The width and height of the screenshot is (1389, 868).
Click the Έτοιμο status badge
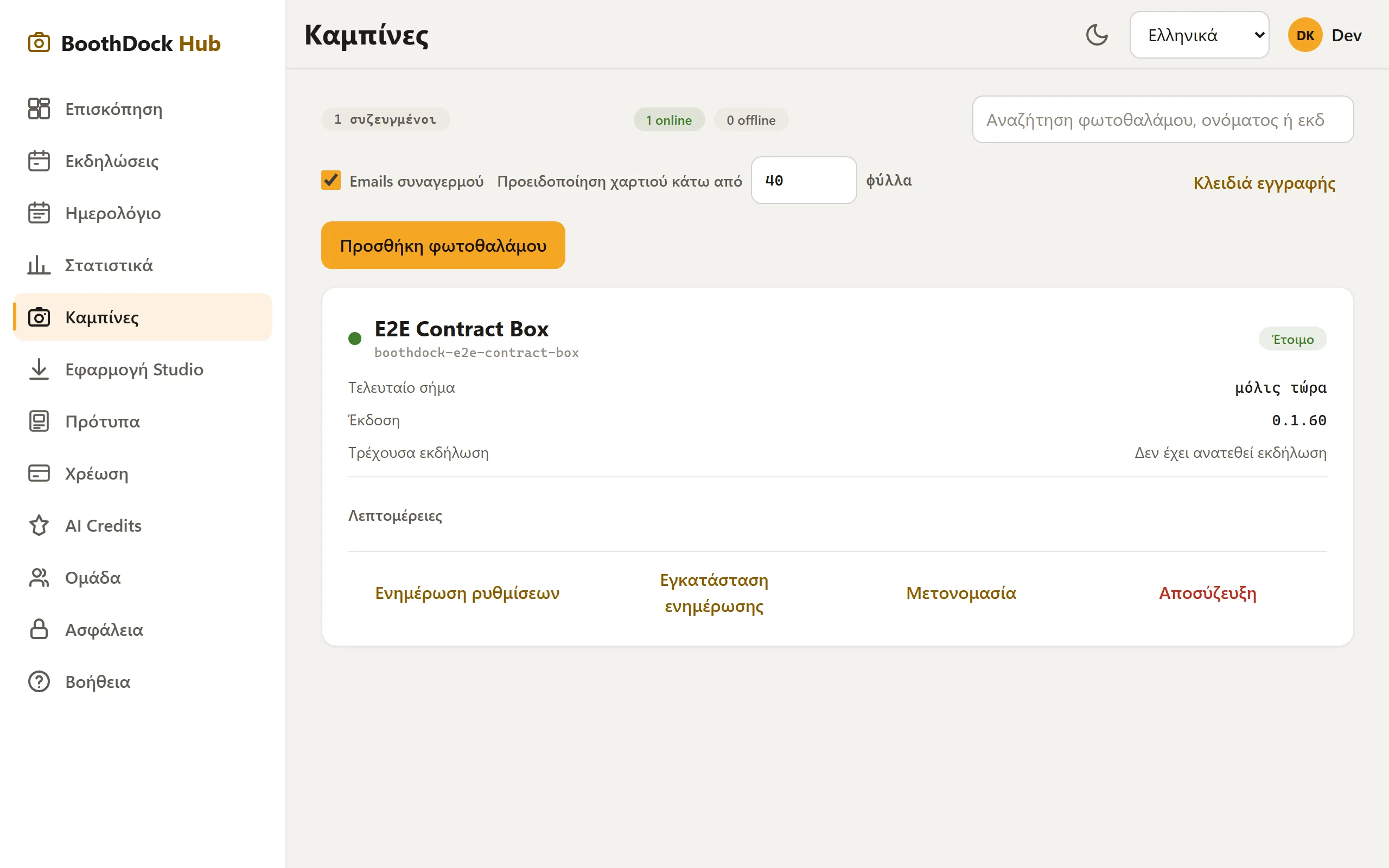(1292, 339)
